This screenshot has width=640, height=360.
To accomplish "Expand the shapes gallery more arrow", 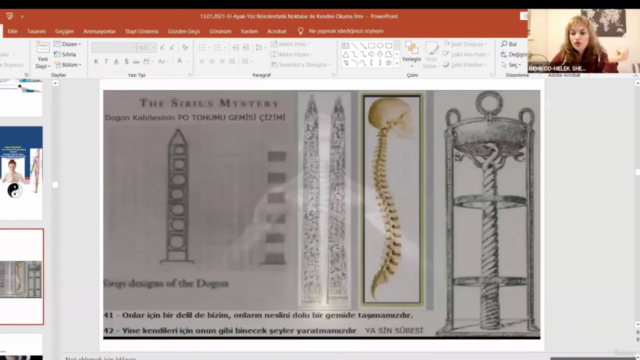I will [397, 63].
